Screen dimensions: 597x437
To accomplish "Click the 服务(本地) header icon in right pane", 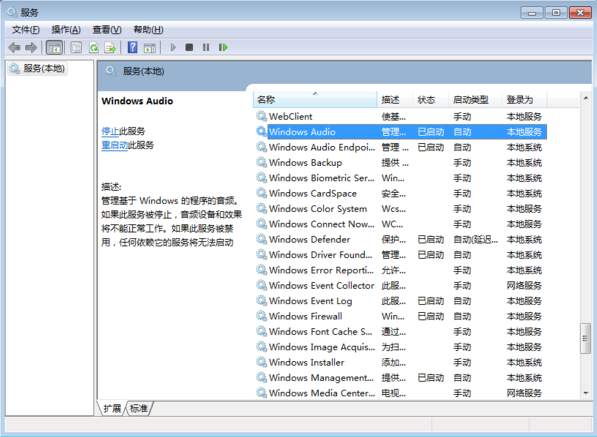I will point(111,71).
